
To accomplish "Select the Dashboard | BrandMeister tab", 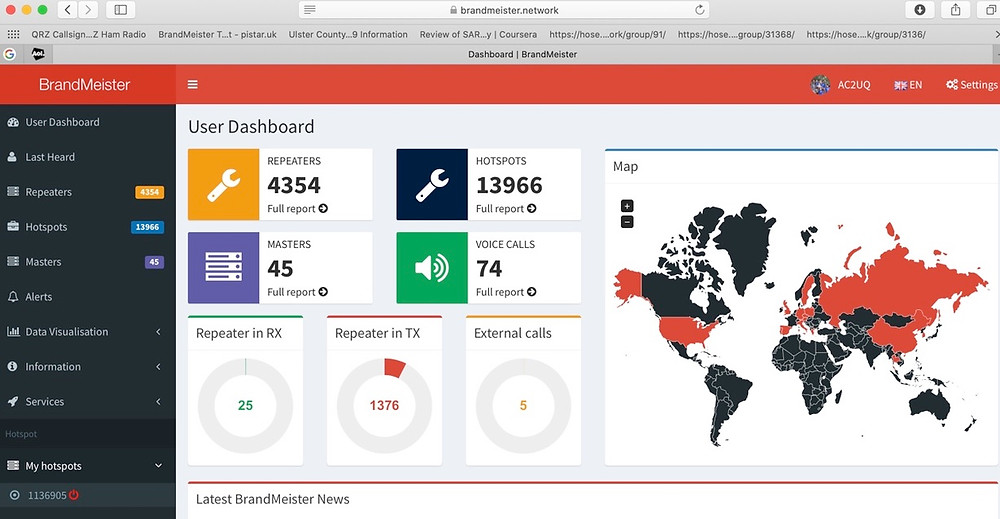I will click(x=522, y=54).
